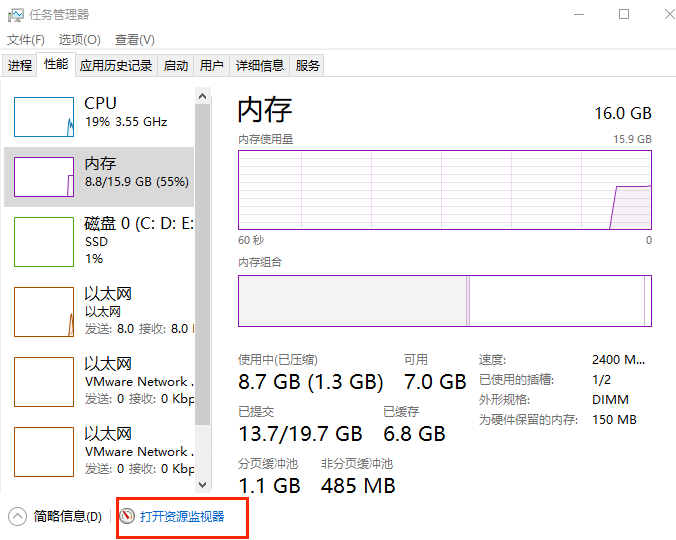Open the 查看(V) menu
This screenshot has height=540, width=676.
134,40
